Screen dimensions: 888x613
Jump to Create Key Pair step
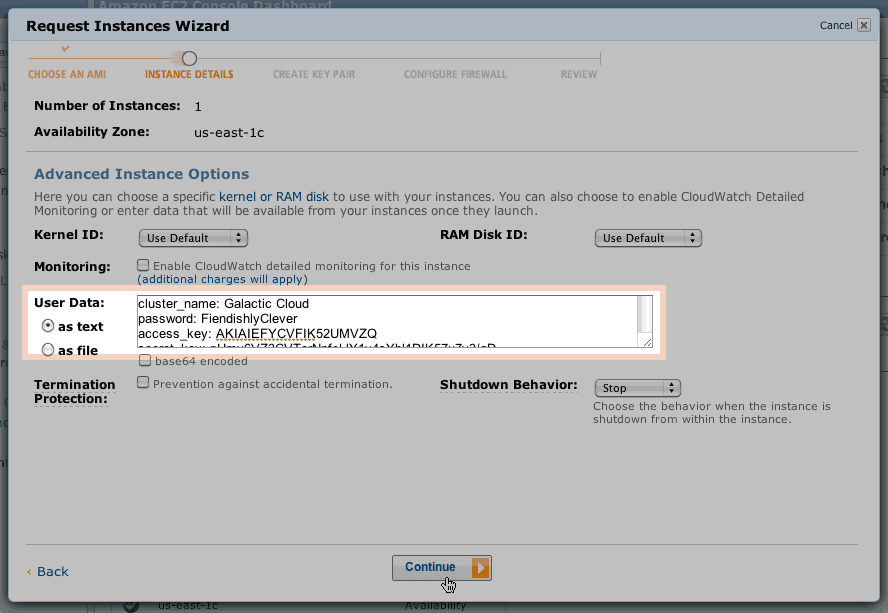[x=314, y=75]
